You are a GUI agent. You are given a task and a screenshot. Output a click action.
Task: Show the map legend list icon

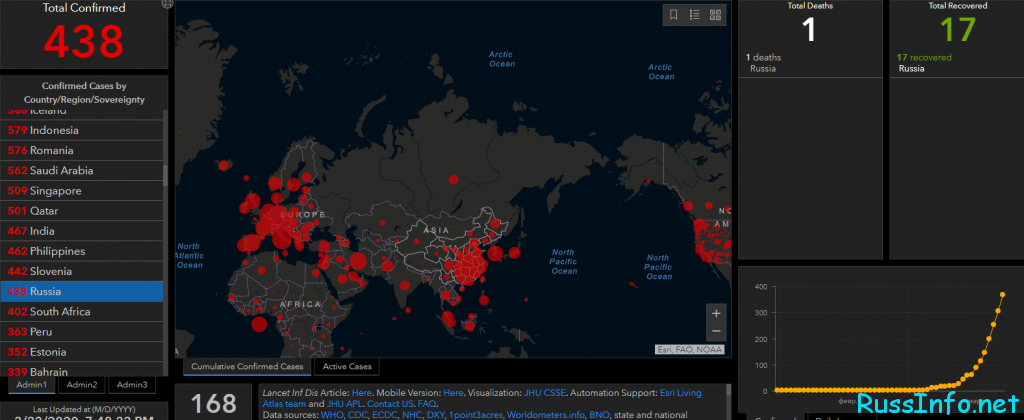tap(695, 15)
